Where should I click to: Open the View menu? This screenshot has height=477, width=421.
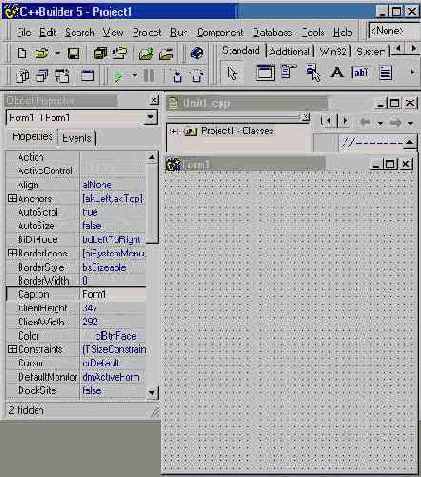click(113, 32)
